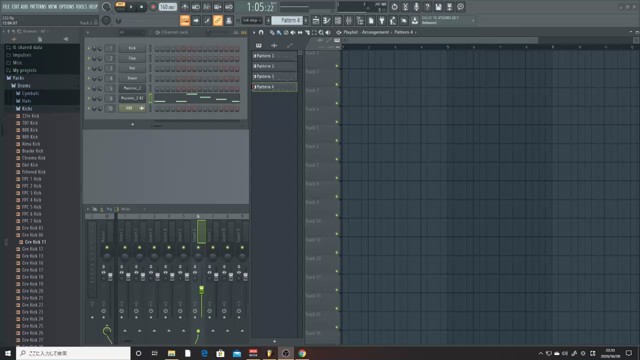Click the question mark help icon

(427, 7)
